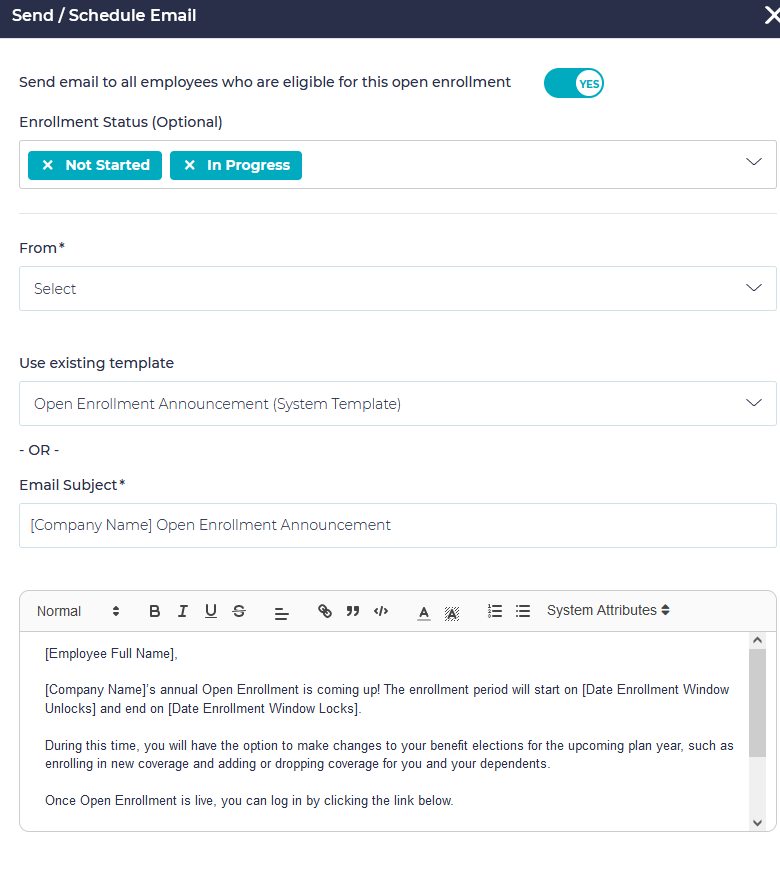Viewport: 780px width, 872px height.
Task: Remove the In Progress status chip
Action: pyautogui.click(x=190, y=165)
